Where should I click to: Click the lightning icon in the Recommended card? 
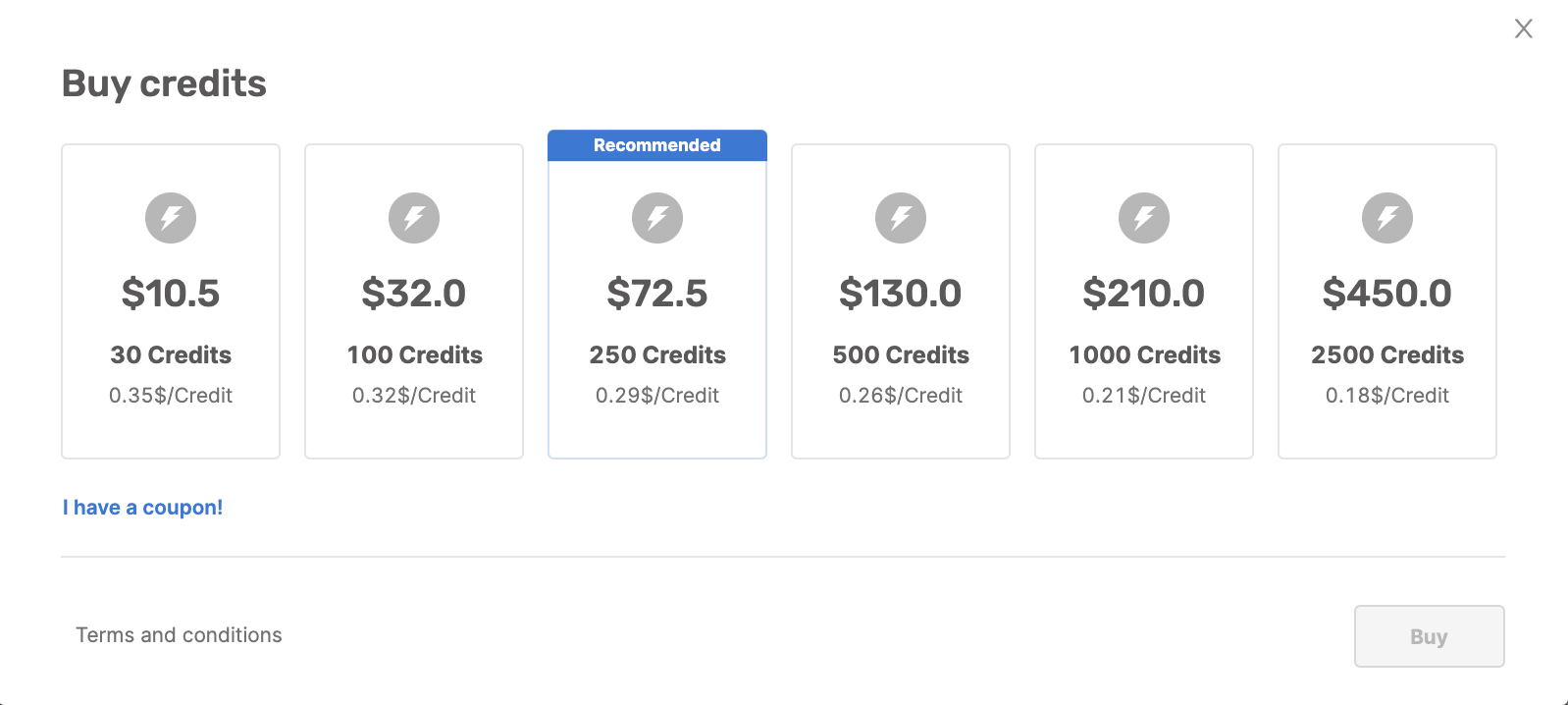657,218
